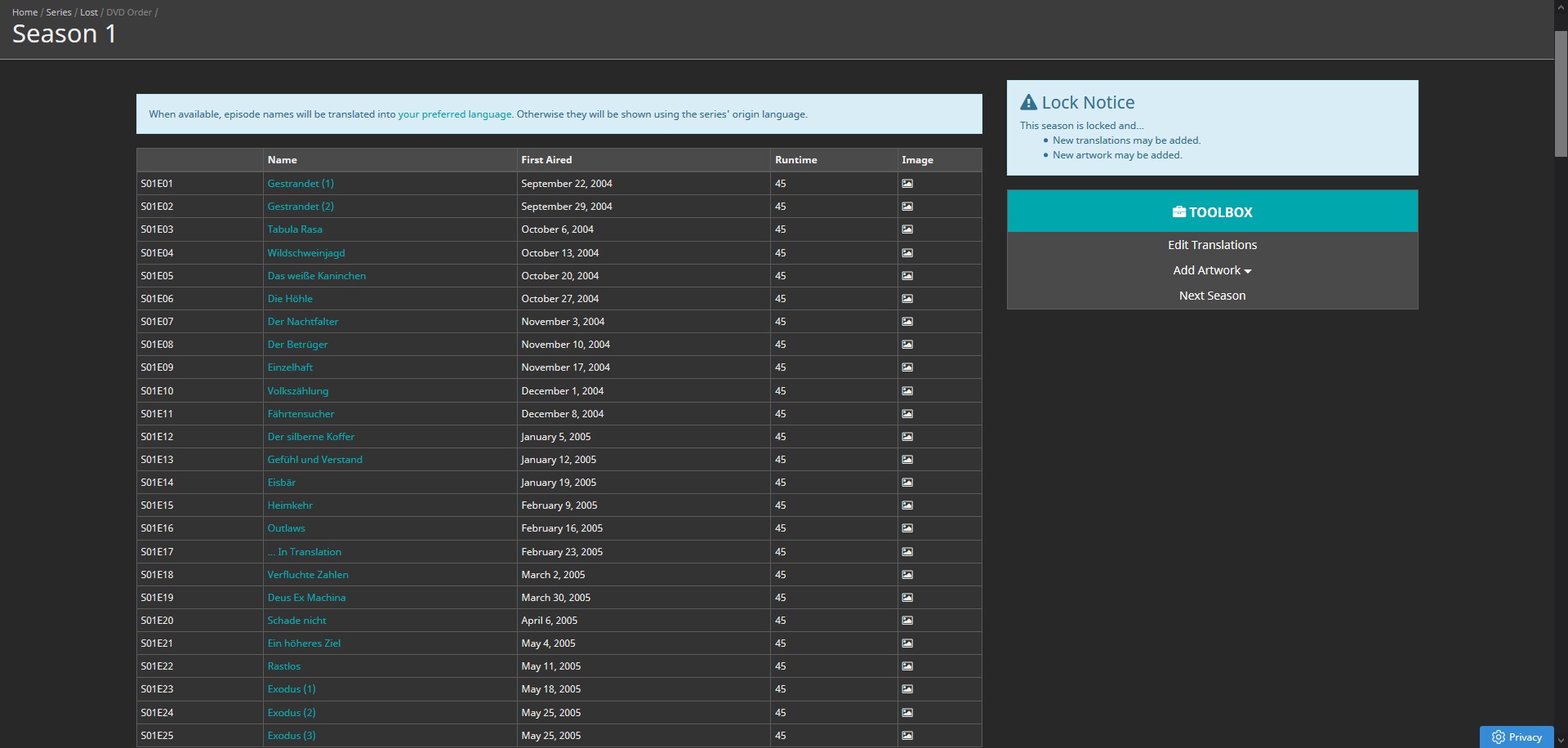Click the image icon for S01E20

907,621
